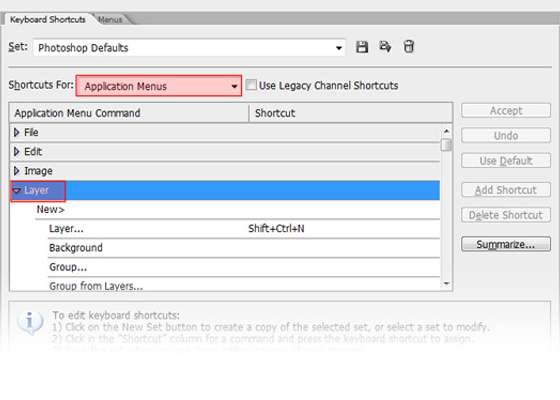Click scroll down arrow of command list
This screenshot has height=400, width=560.
pos(446,284)
